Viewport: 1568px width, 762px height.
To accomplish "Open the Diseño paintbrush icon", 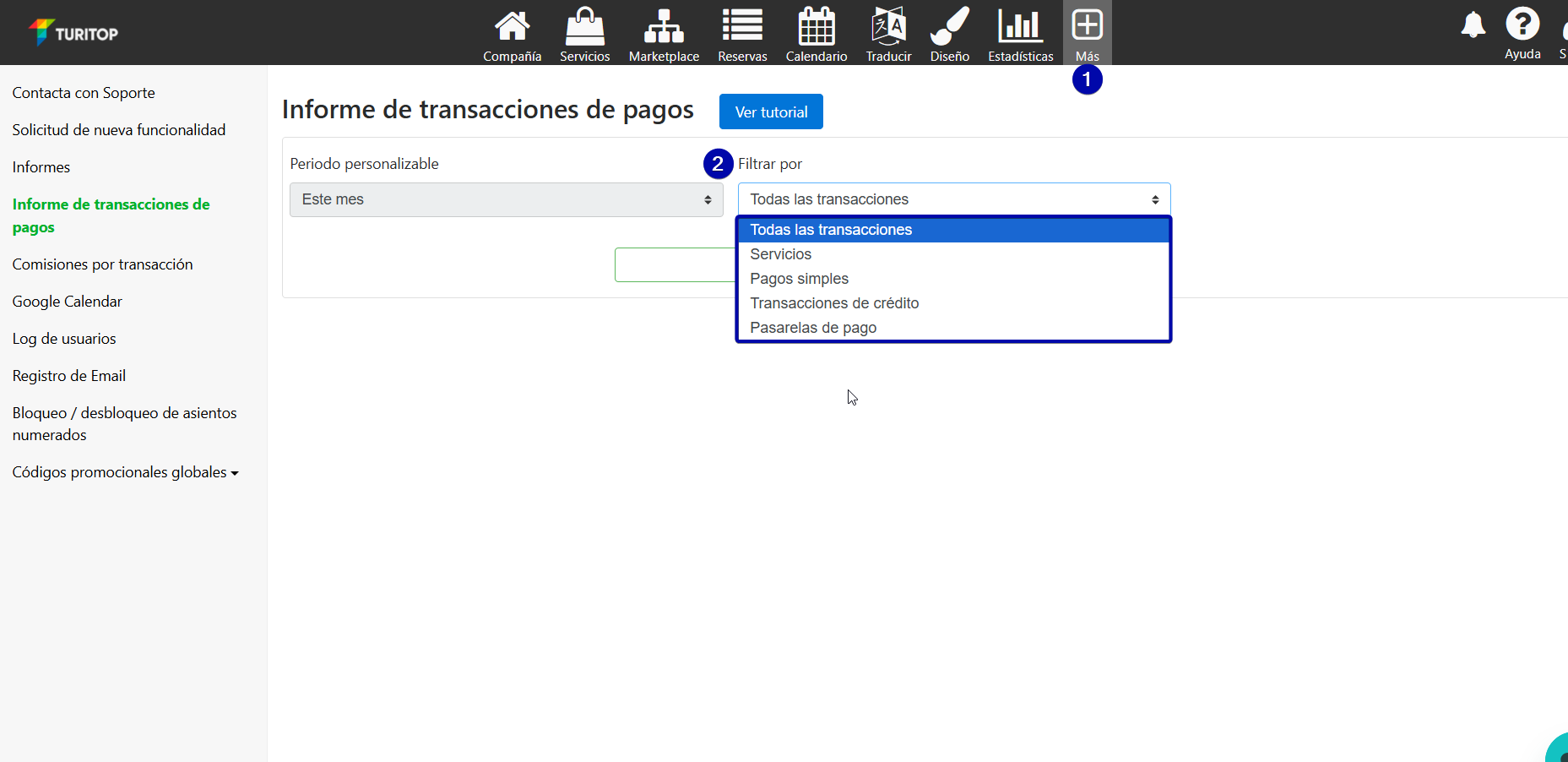I will click(949, 26).
